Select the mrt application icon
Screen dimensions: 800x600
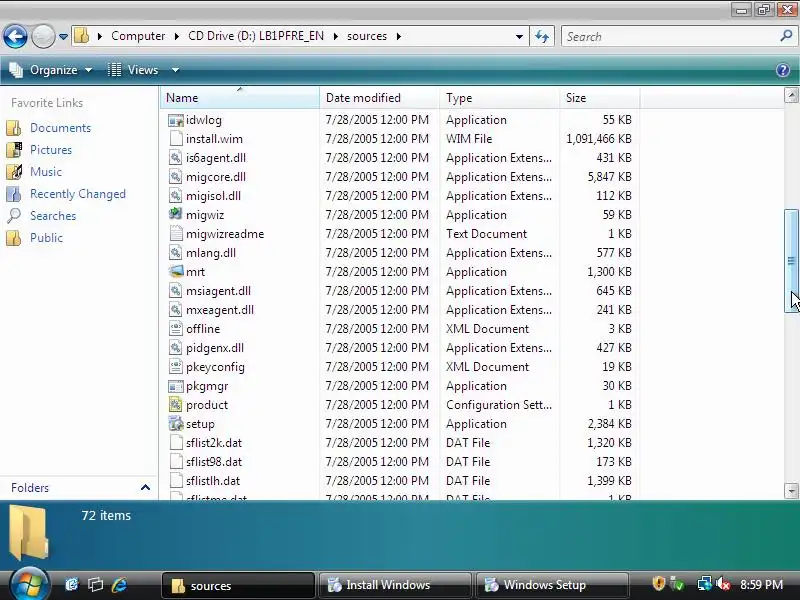tap(176, 272)
